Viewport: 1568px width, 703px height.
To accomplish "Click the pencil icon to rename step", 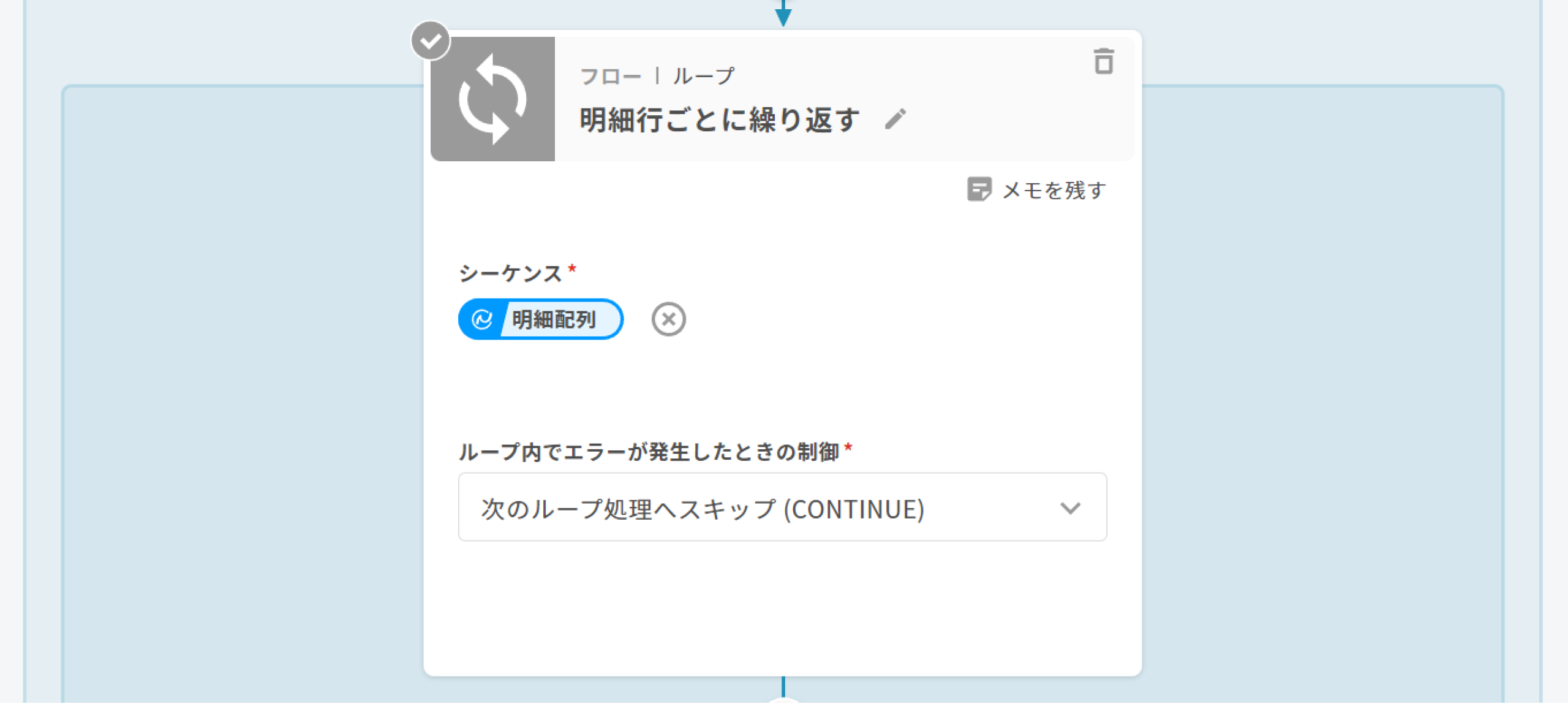I will tap(895, 119).
